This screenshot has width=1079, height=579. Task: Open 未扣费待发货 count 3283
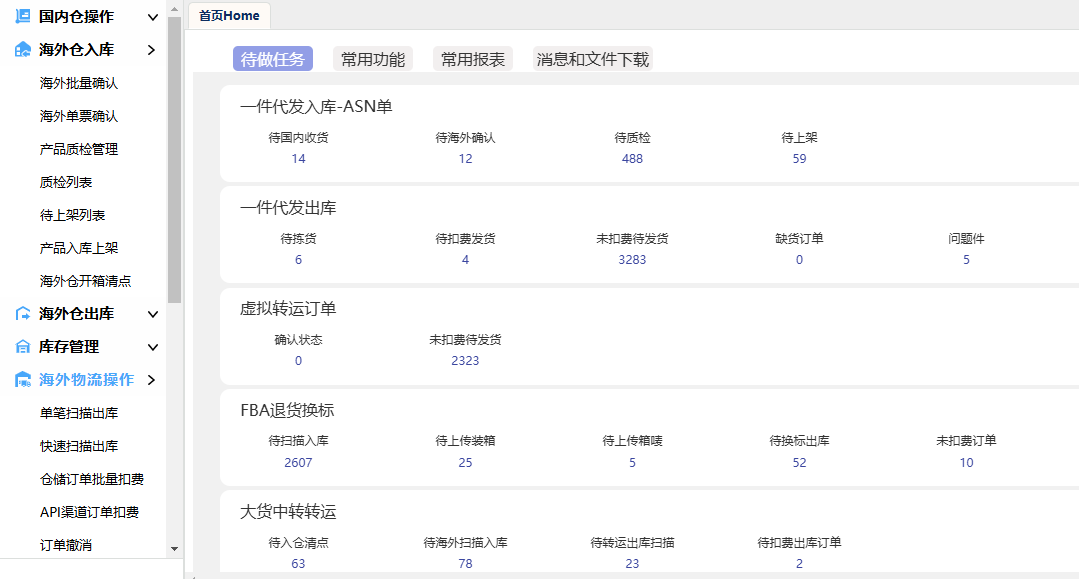coord(632,260)
